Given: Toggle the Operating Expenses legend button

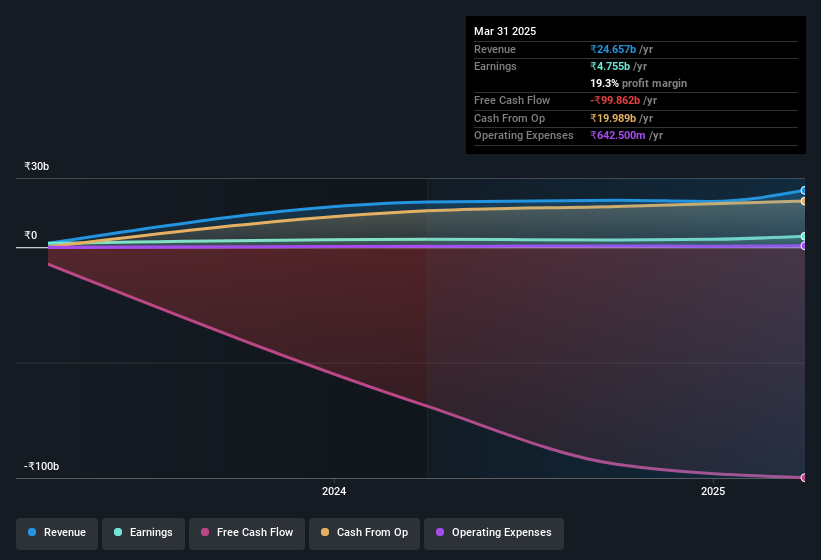Looking at the screenshot, I should [x=493, y=533].
